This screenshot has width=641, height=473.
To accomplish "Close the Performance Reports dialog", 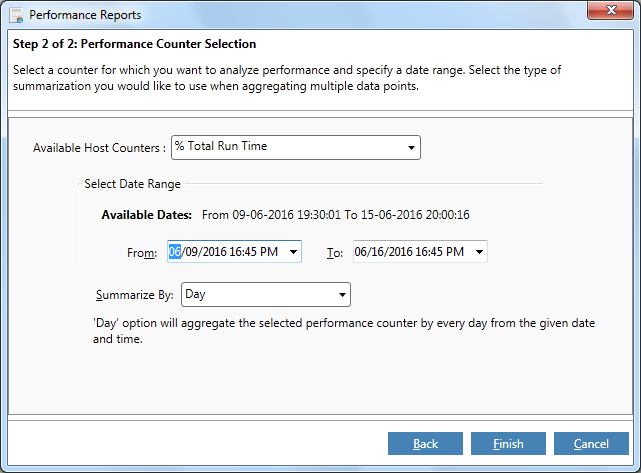I will click(610, 14).
